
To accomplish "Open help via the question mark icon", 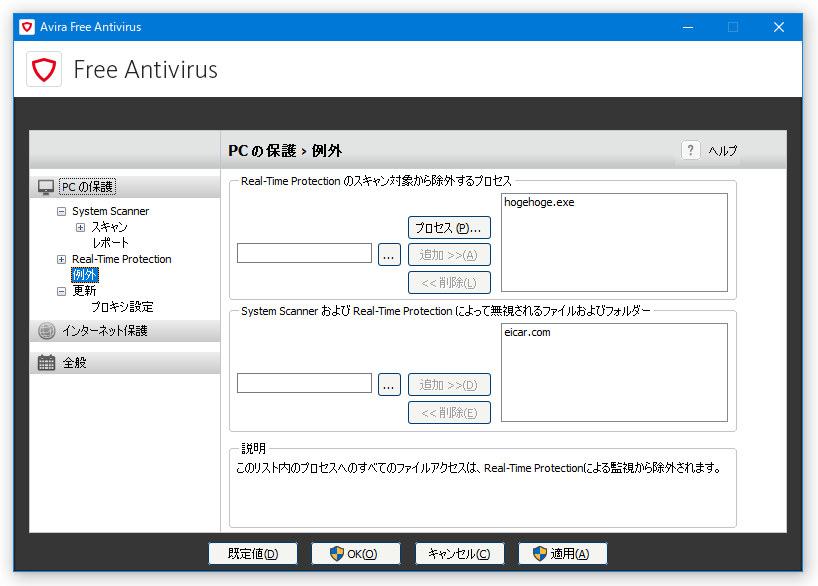I will (690, 150).
